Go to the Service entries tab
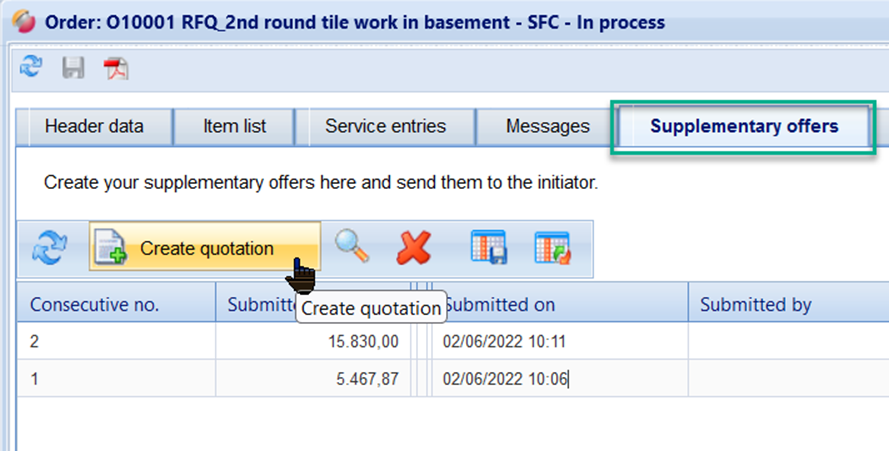 pyautogui.click(x=385, y=127)
